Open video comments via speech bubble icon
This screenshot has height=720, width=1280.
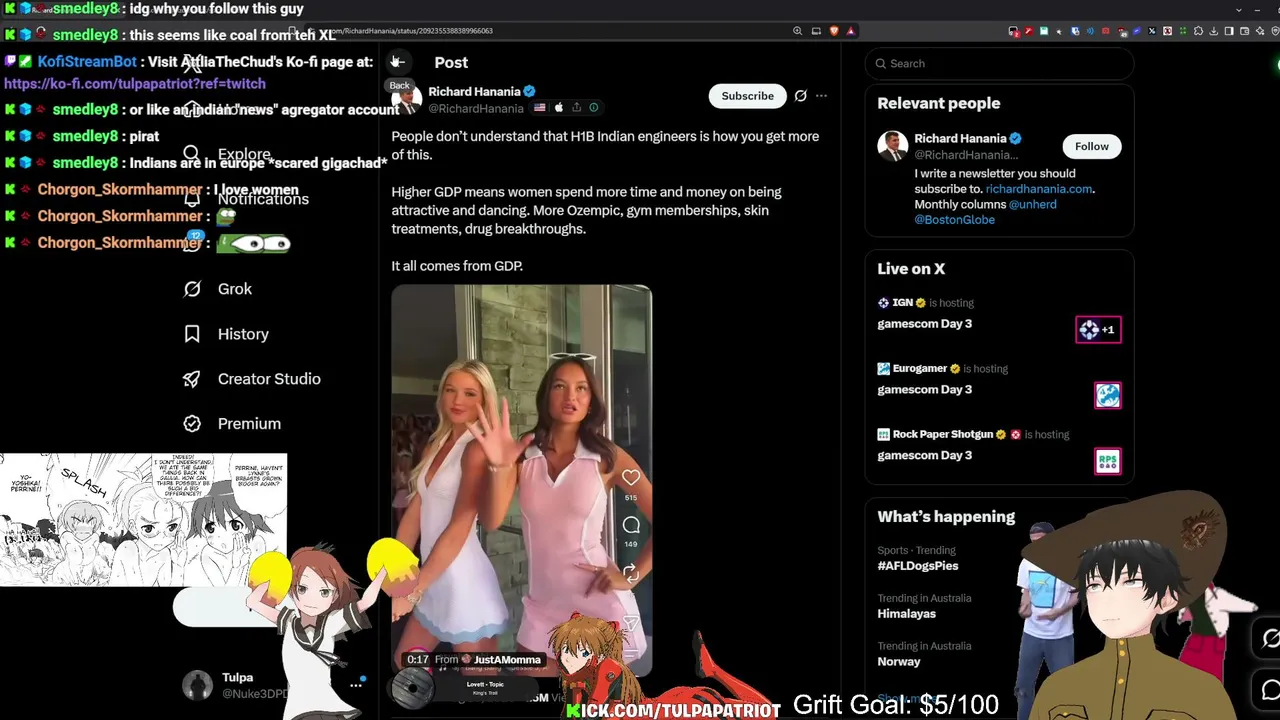pos(631,525)
